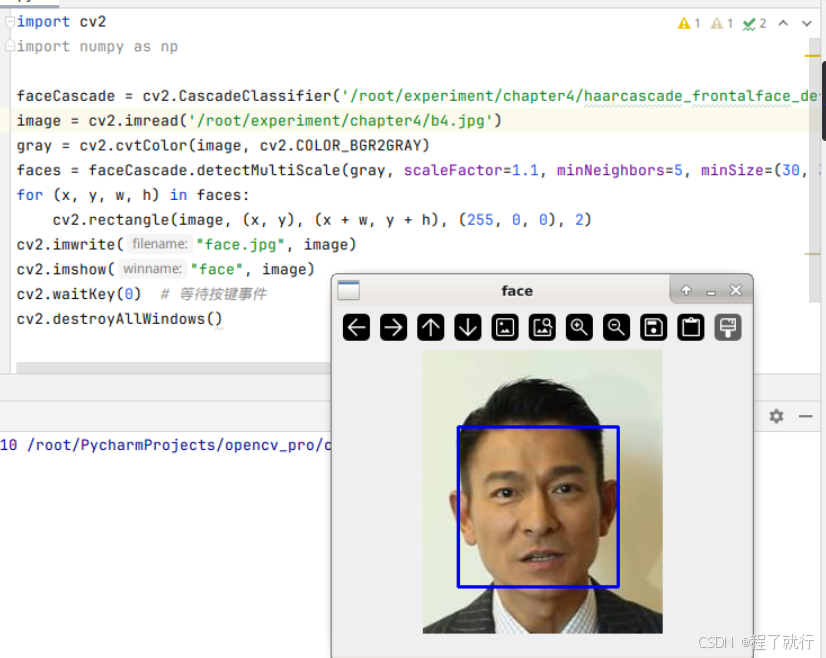Click the up arrow in the face viewer toolbar
The width and height of the screenshot is (826, 658).
[x=430, y=327]
